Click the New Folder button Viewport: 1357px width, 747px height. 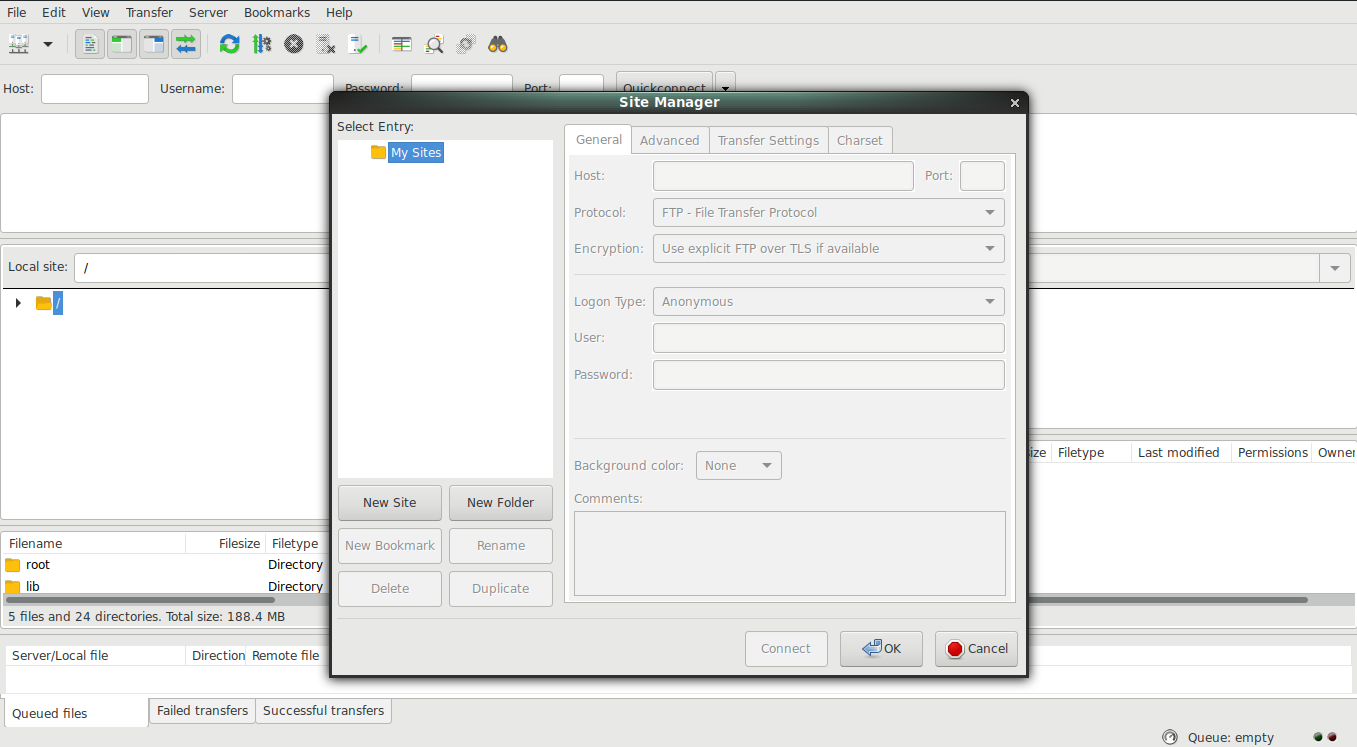pos(501,502)
